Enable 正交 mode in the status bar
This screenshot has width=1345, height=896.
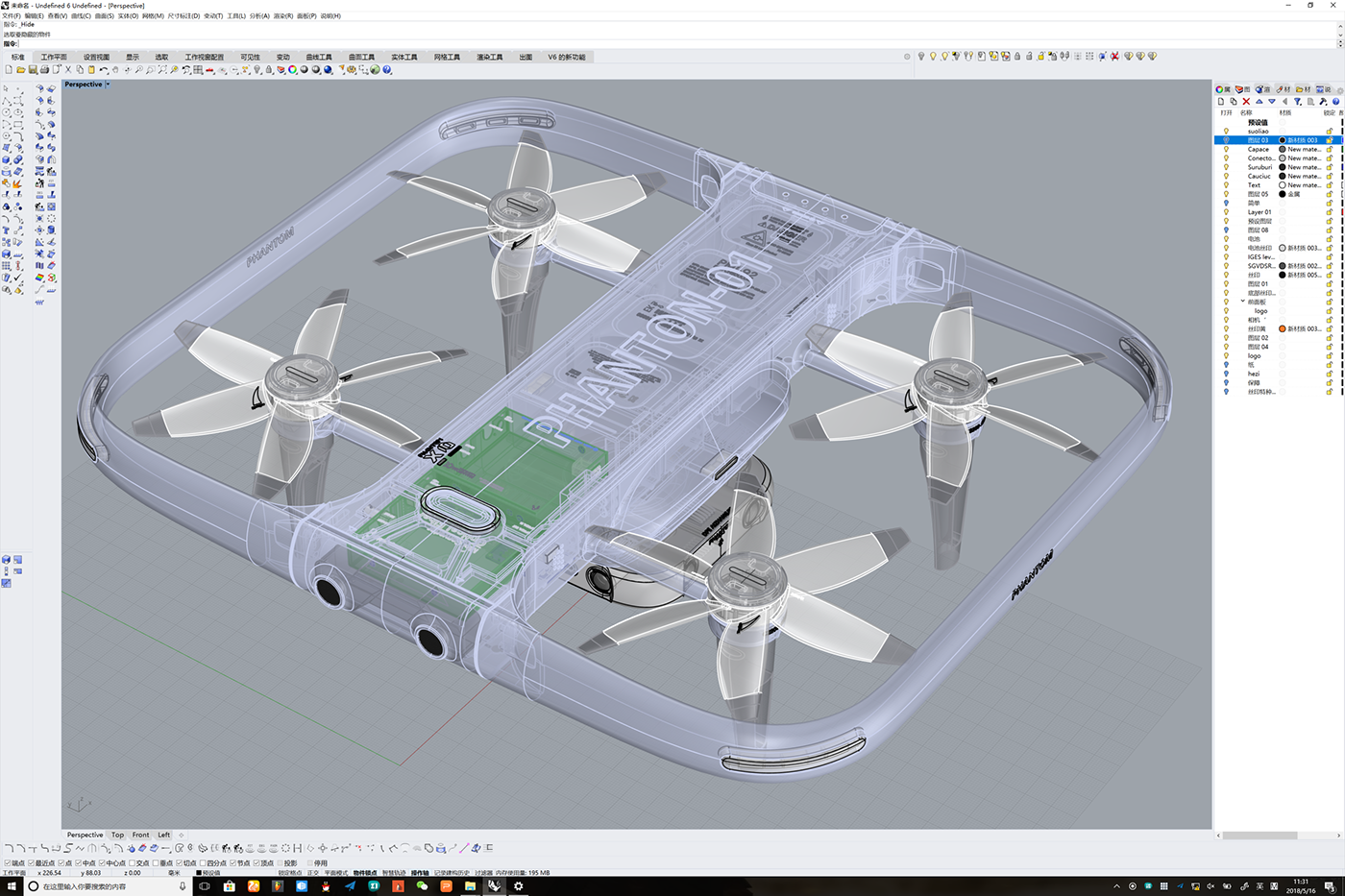(x=311, y=873)
